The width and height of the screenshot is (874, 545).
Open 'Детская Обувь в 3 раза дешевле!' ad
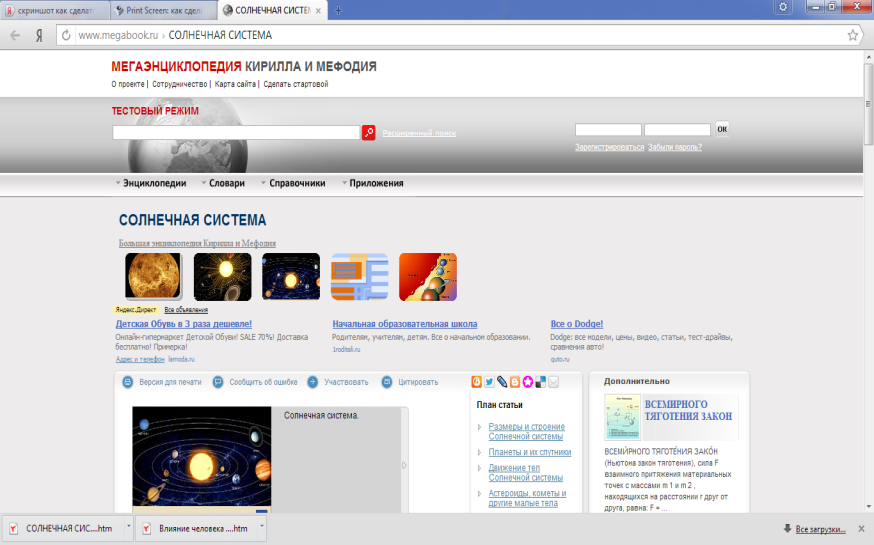pyautogui.click(x=183, y=324)
